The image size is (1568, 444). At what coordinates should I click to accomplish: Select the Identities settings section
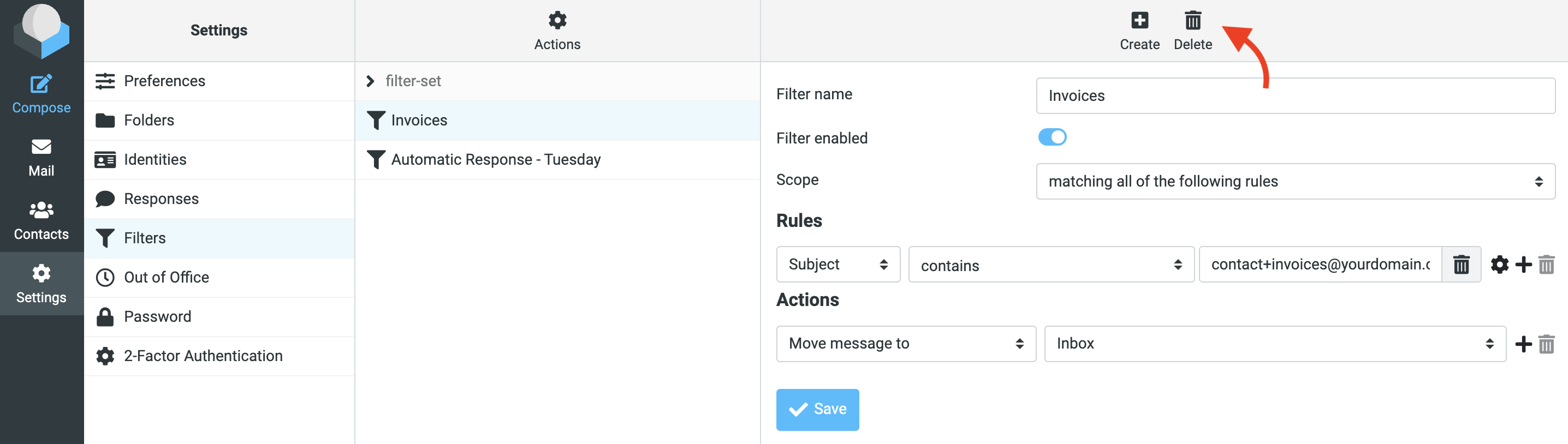[x=155, y=159]
